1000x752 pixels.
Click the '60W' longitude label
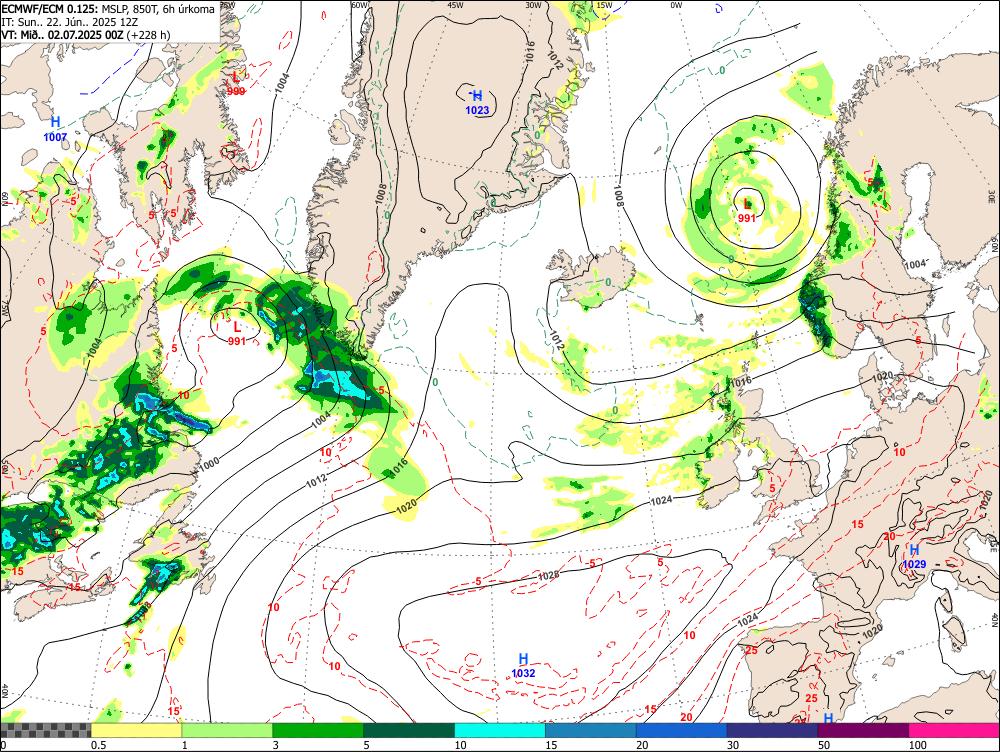(360, 5)
